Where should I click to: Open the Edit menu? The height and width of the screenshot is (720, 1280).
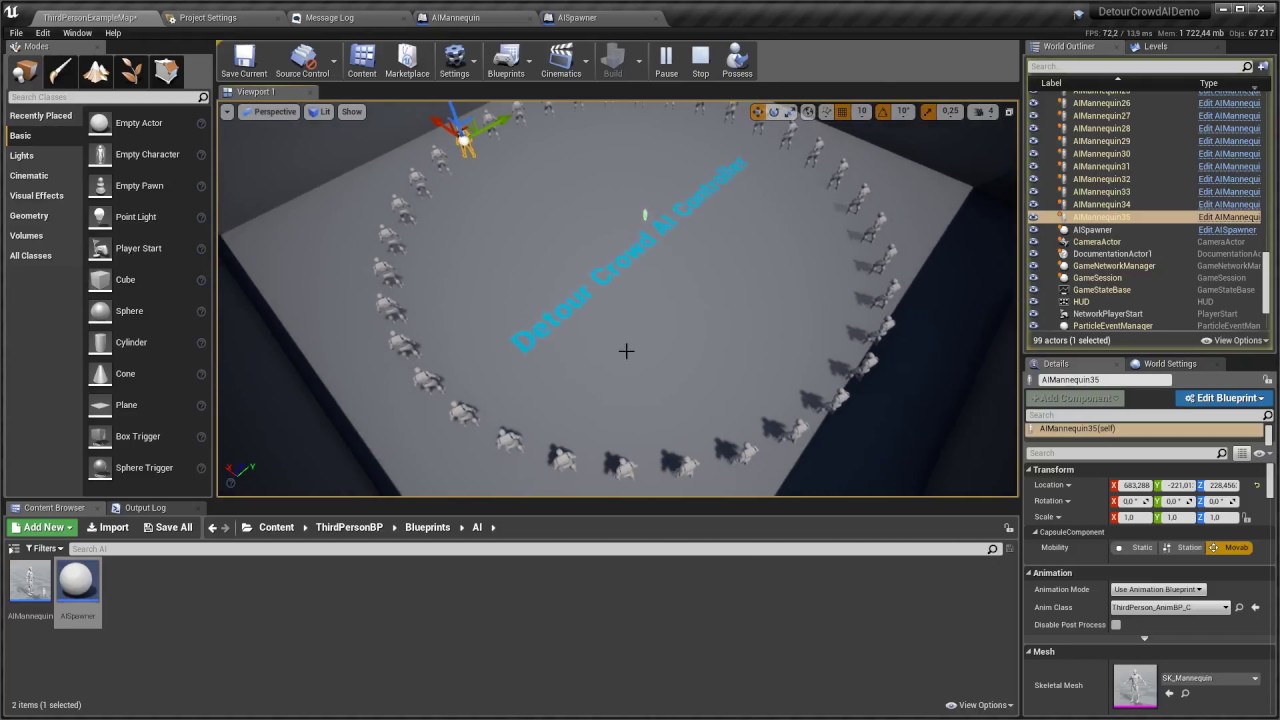43,33
